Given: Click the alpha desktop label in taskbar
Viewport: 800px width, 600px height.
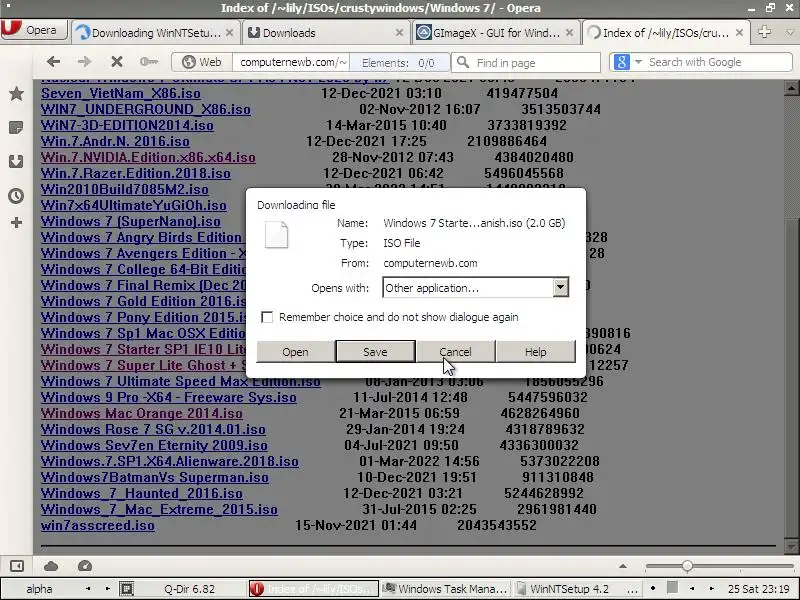Looking at the screenshot, I should (x=39, y=589).
